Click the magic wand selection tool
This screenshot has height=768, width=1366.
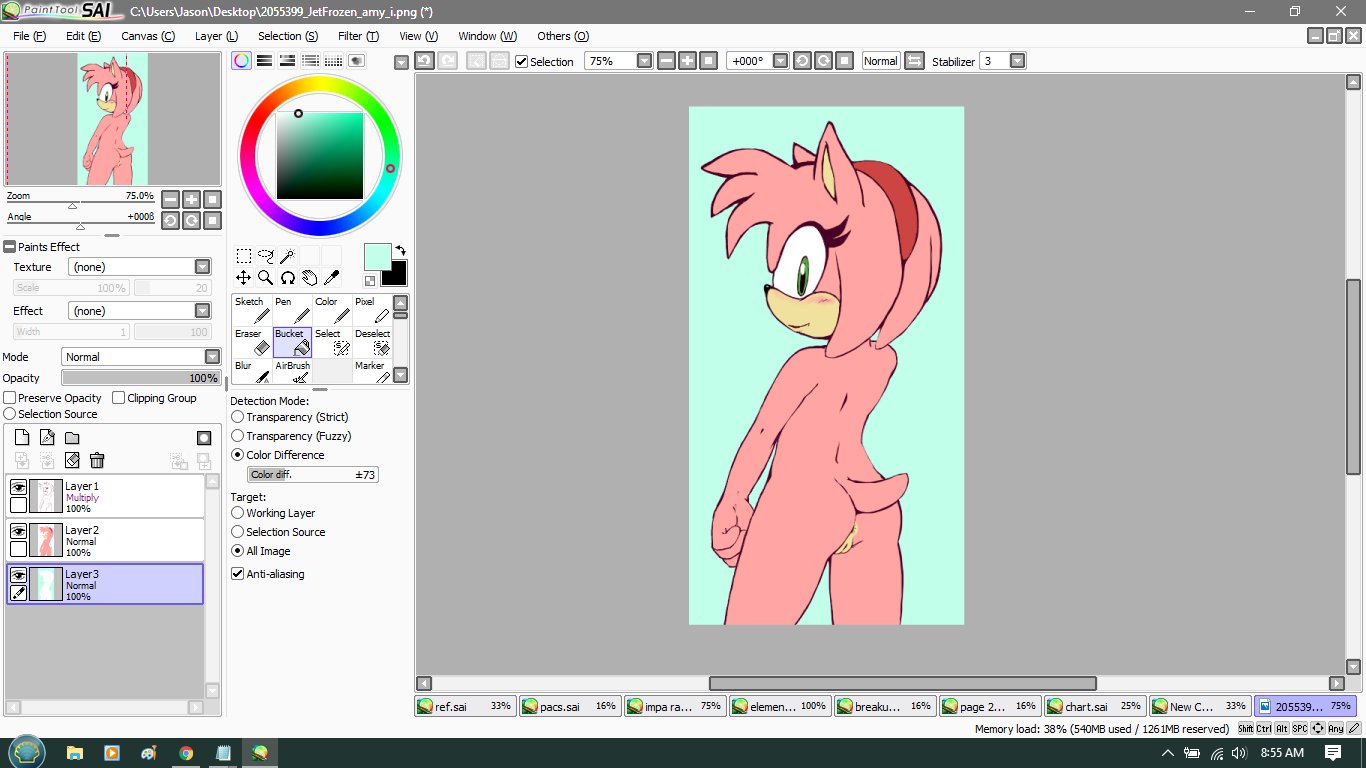[287, 256]
